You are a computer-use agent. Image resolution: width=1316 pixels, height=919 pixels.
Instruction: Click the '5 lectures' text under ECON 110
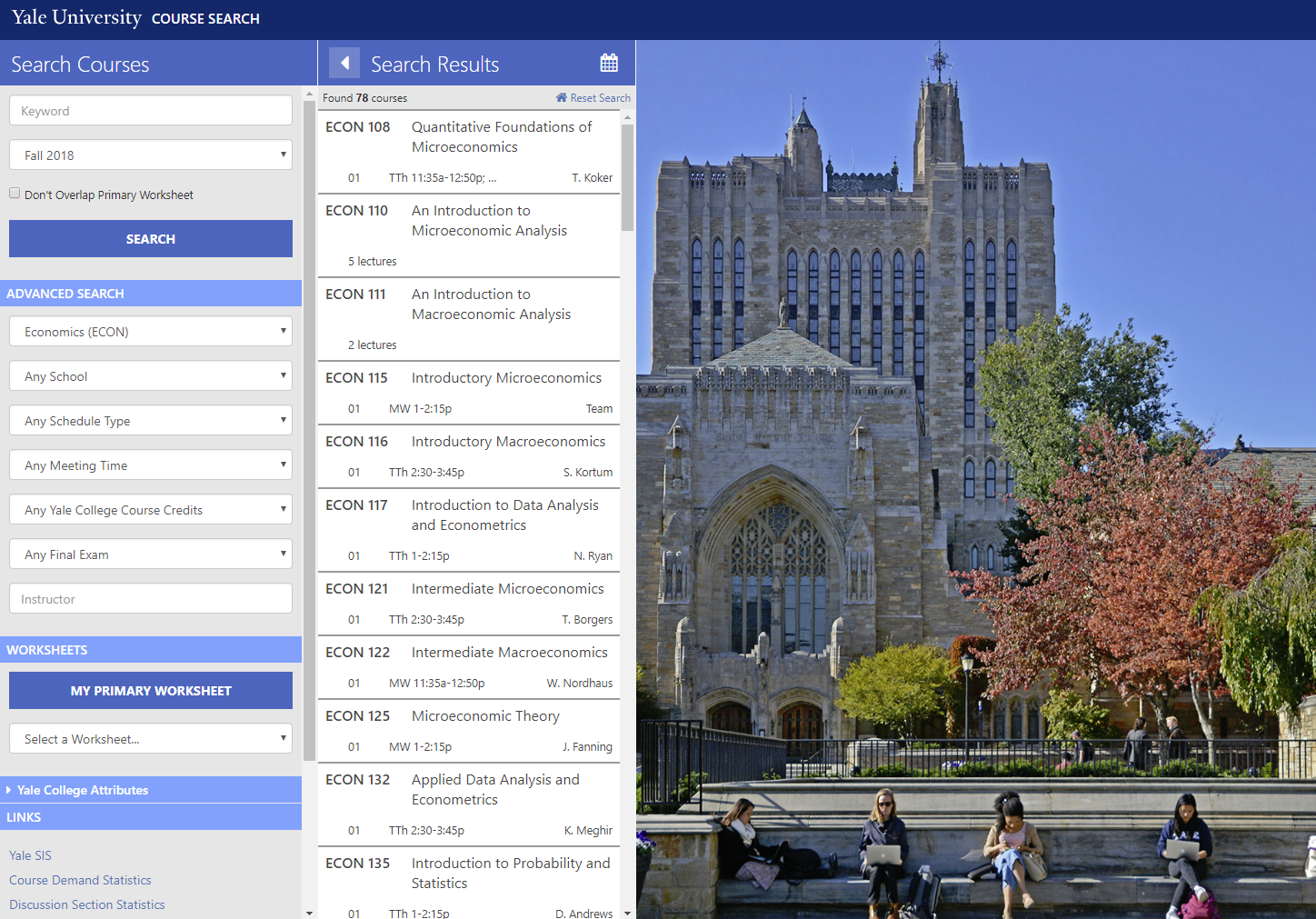point(373,262)
